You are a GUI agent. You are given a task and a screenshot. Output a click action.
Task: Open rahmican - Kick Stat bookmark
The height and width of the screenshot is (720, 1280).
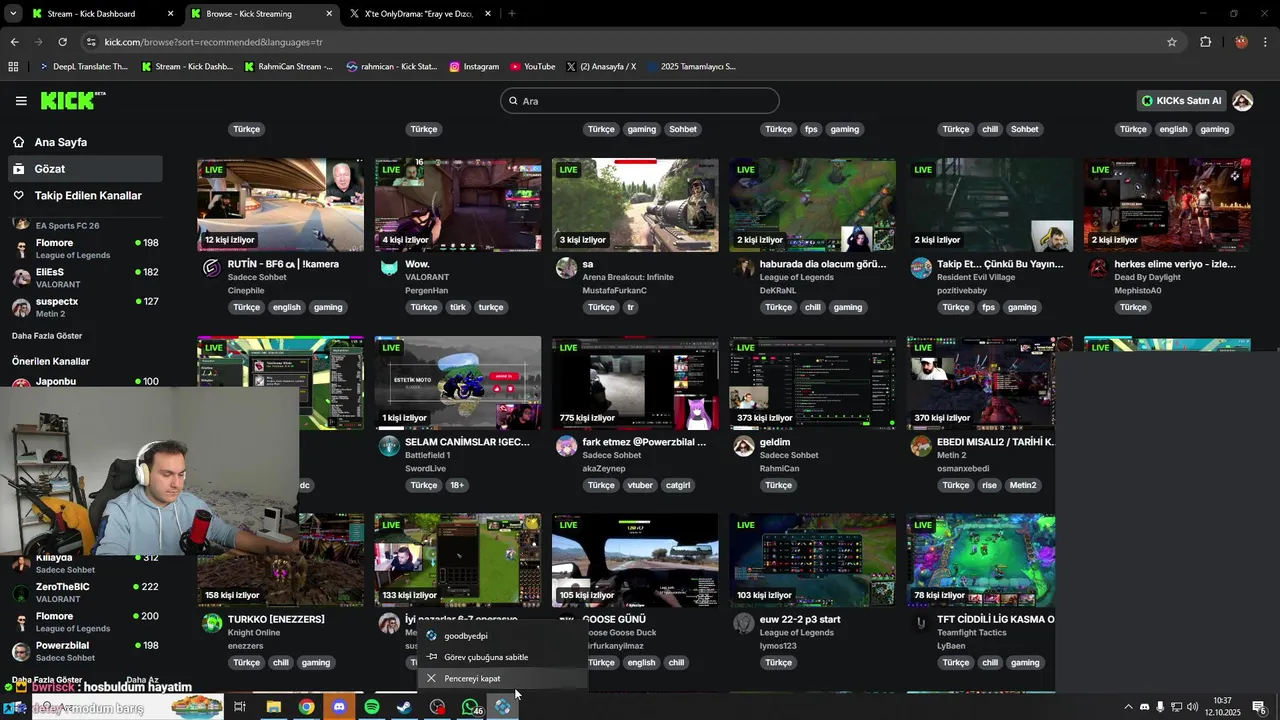point(392,67)
